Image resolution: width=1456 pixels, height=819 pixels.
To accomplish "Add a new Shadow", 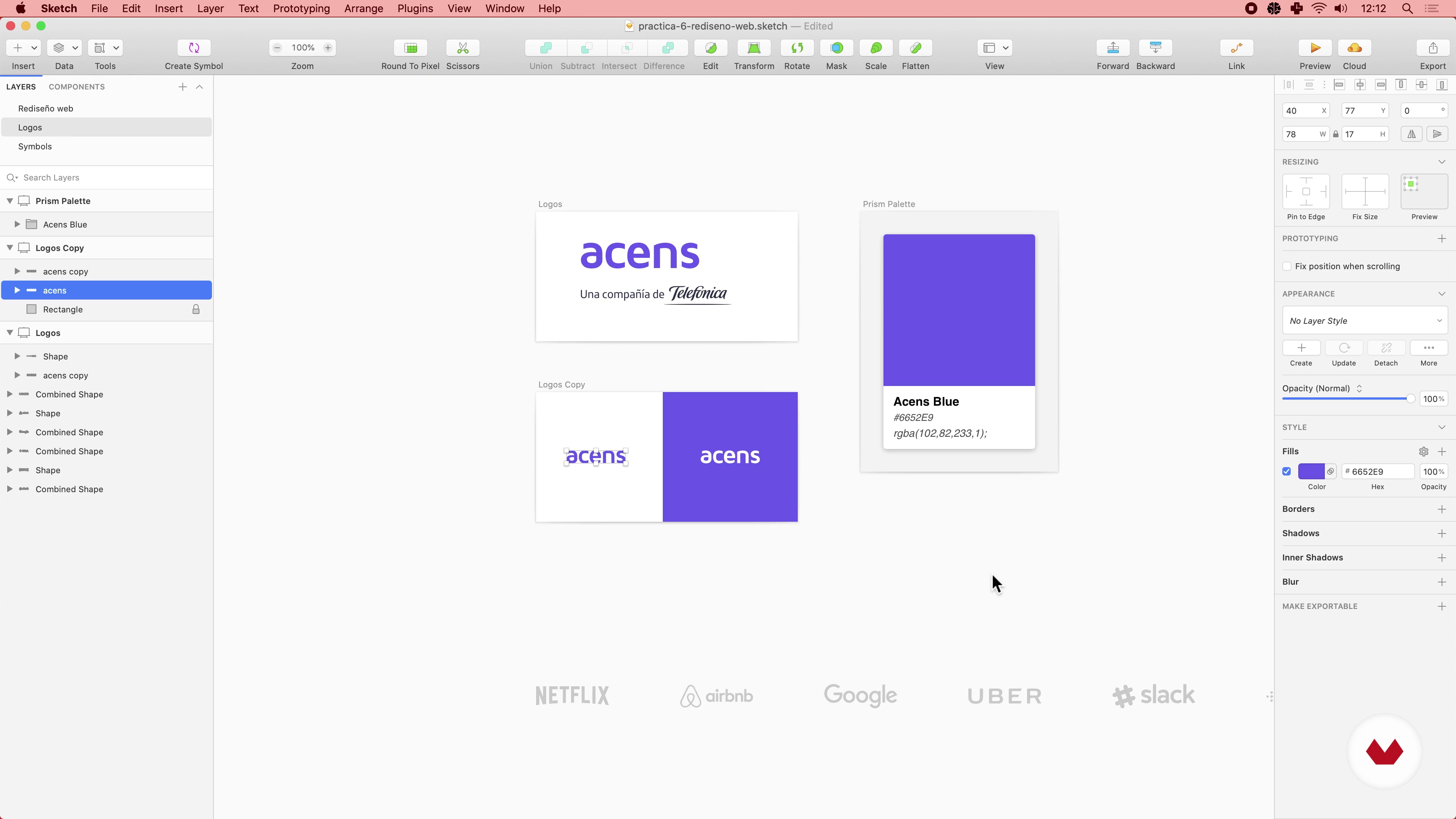I will click(x=1442, y=533).
